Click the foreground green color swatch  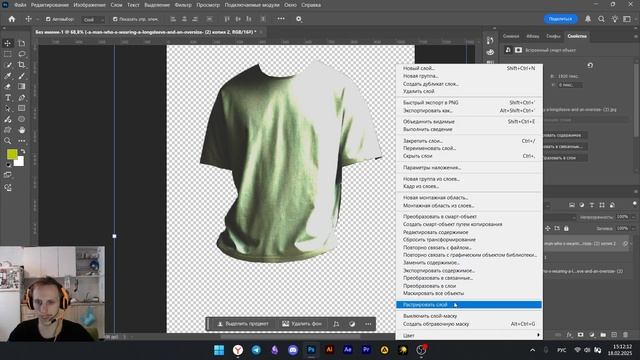[x=12, y=154]
